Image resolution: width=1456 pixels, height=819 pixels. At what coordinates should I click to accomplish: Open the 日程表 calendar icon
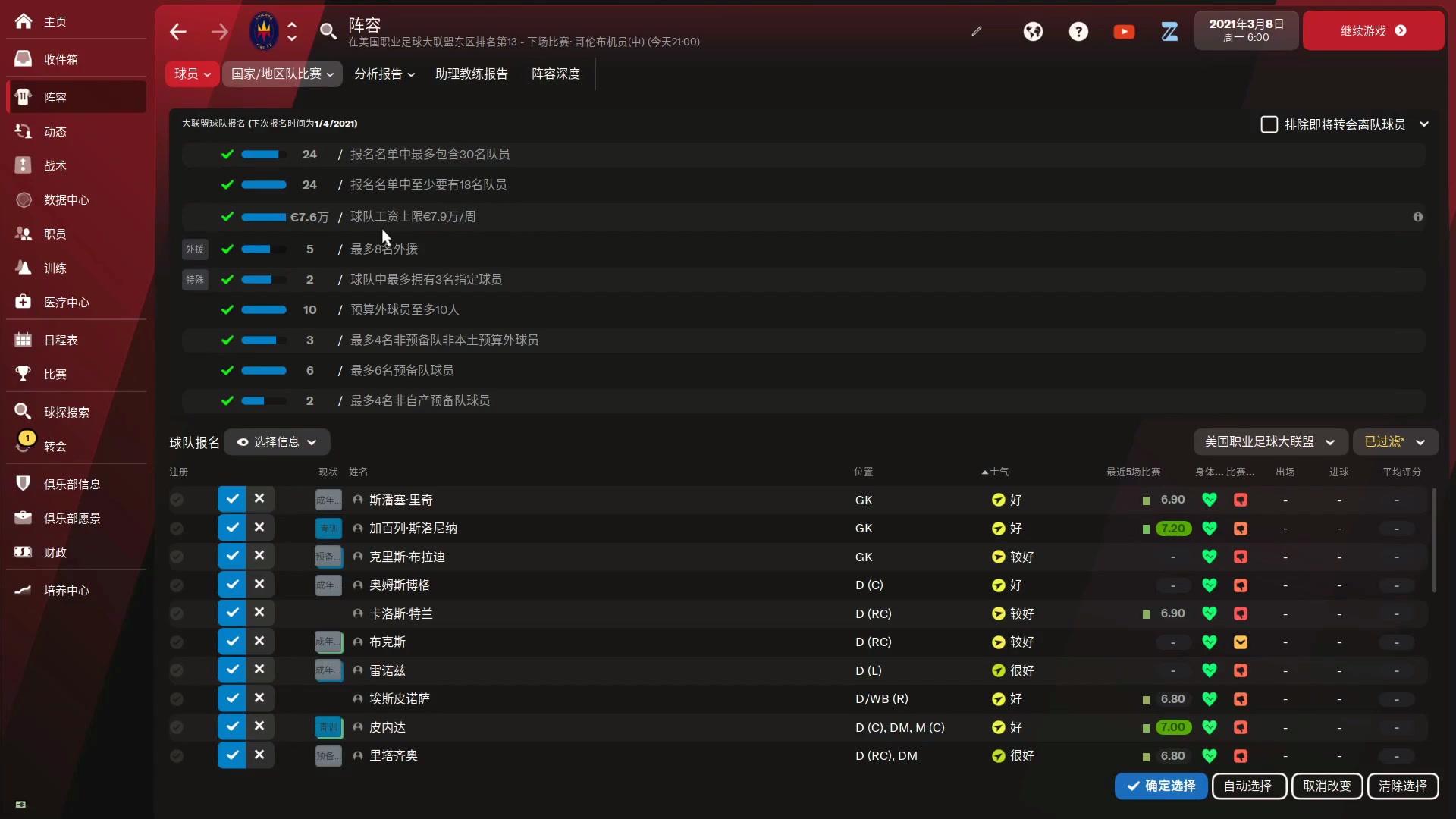(24, 340)
